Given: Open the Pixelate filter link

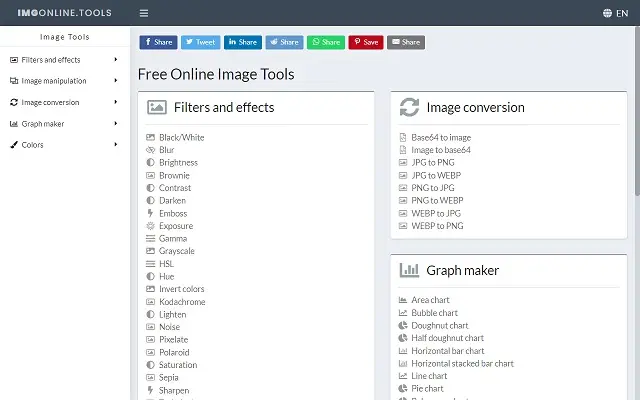Looking at the screenshot, I should [x=173, y=340].
